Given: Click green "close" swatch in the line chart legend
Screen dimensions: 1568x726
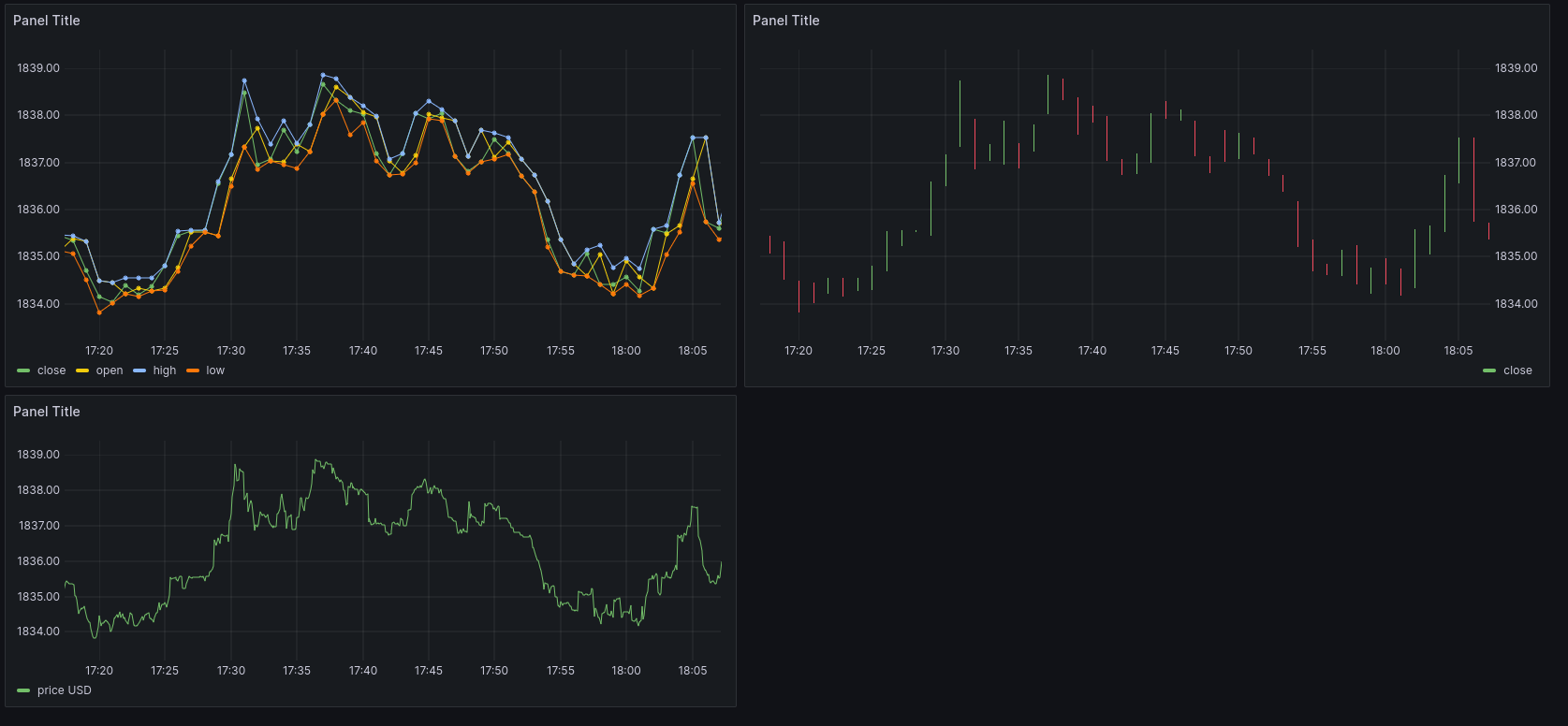Looking at the screenshot, I should (x=23, y=371).
